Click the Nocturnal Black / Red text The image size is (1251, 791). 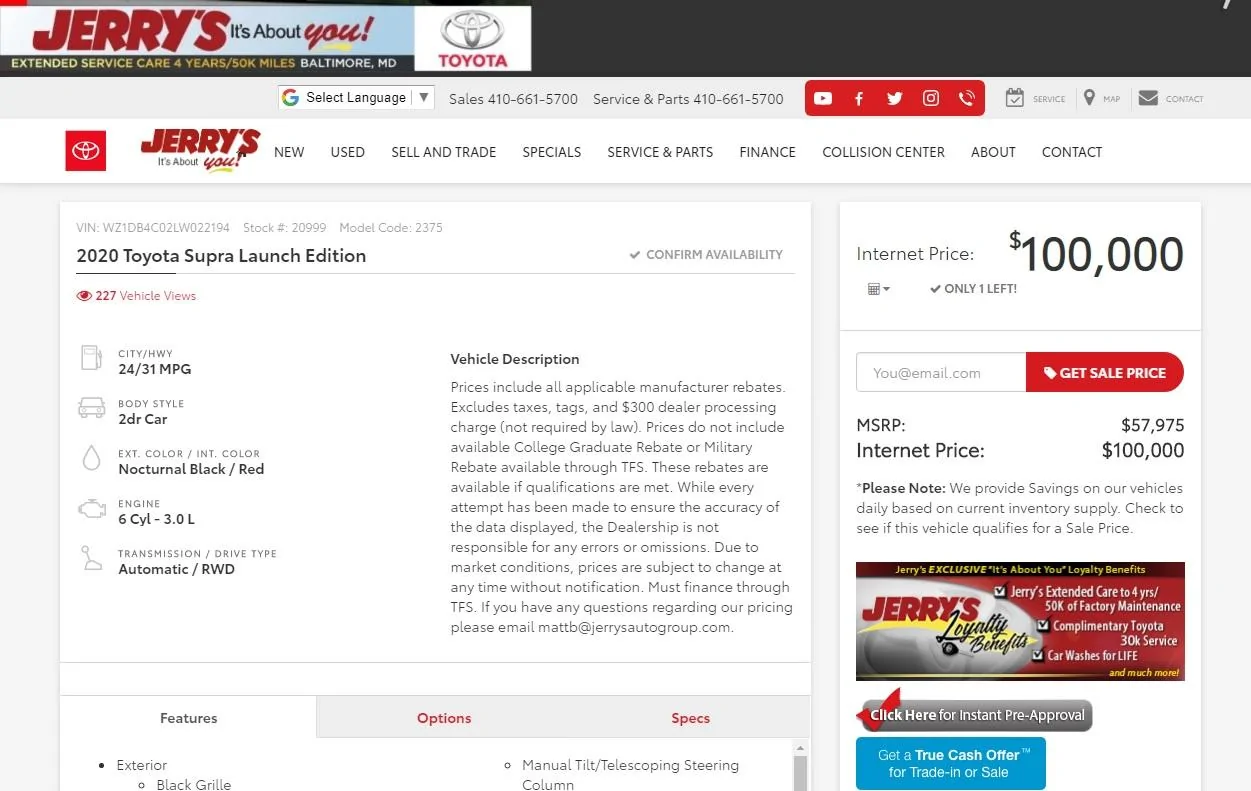coord(191,469)
